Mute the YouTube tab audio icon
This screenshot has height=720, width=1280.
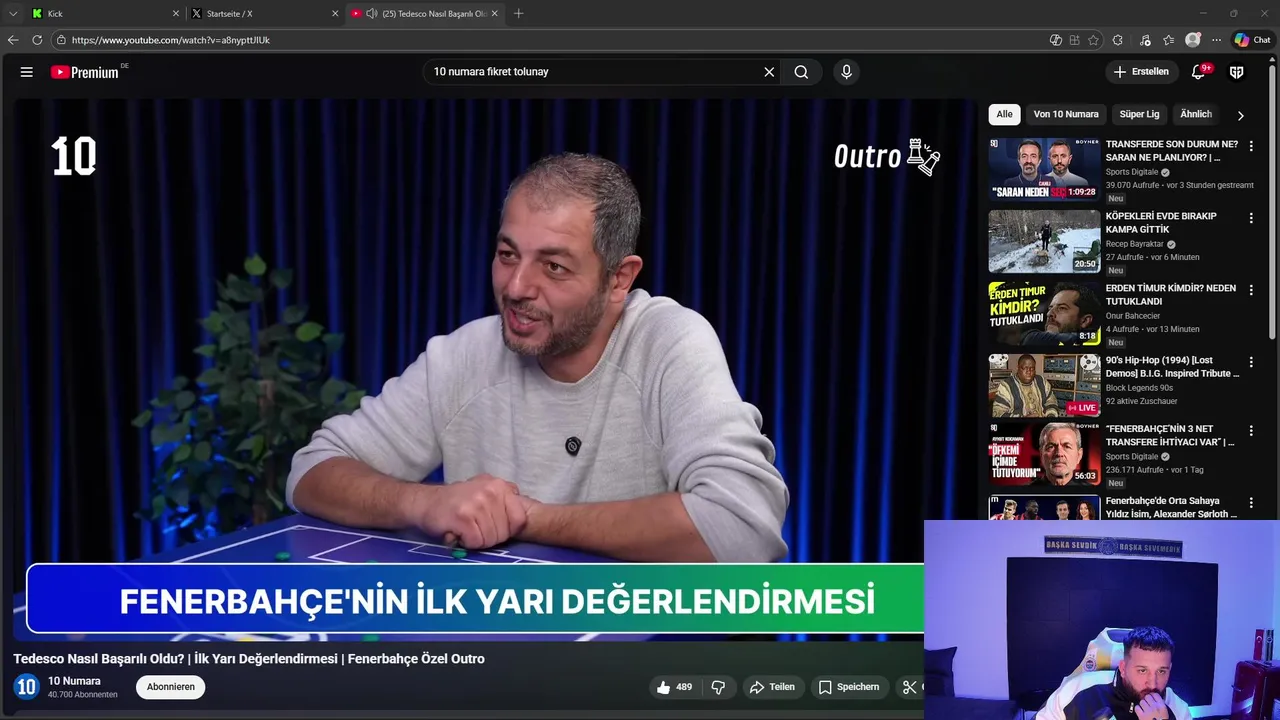point(372,14)
